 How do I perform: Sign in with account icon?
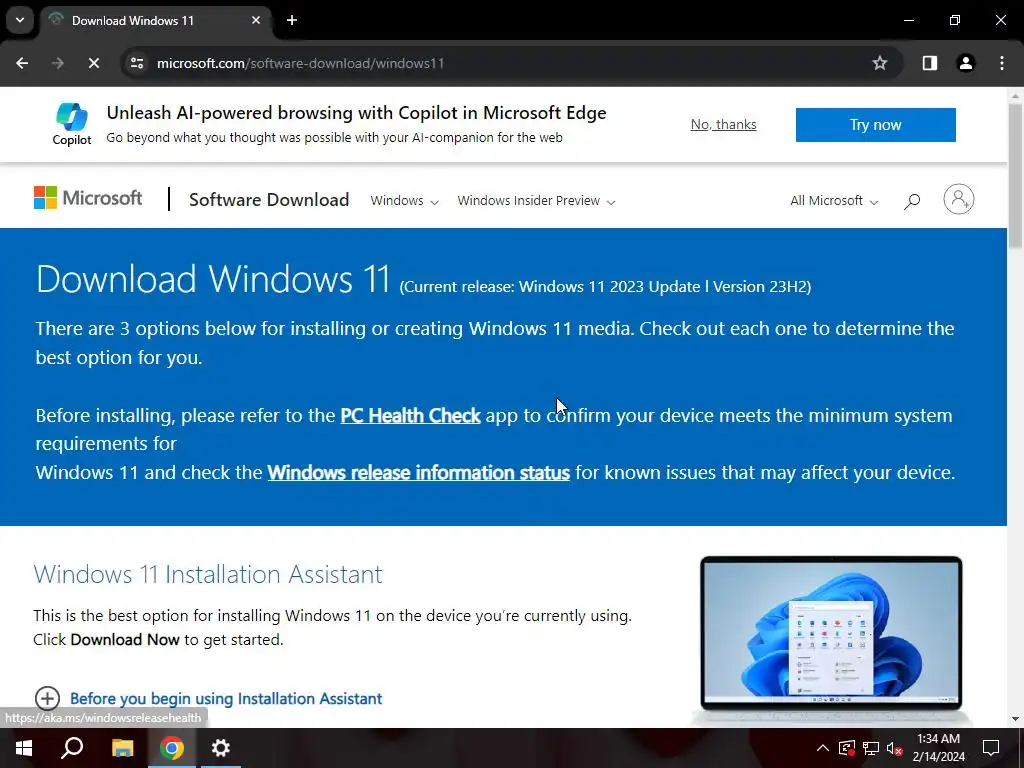tap(959, 199)
